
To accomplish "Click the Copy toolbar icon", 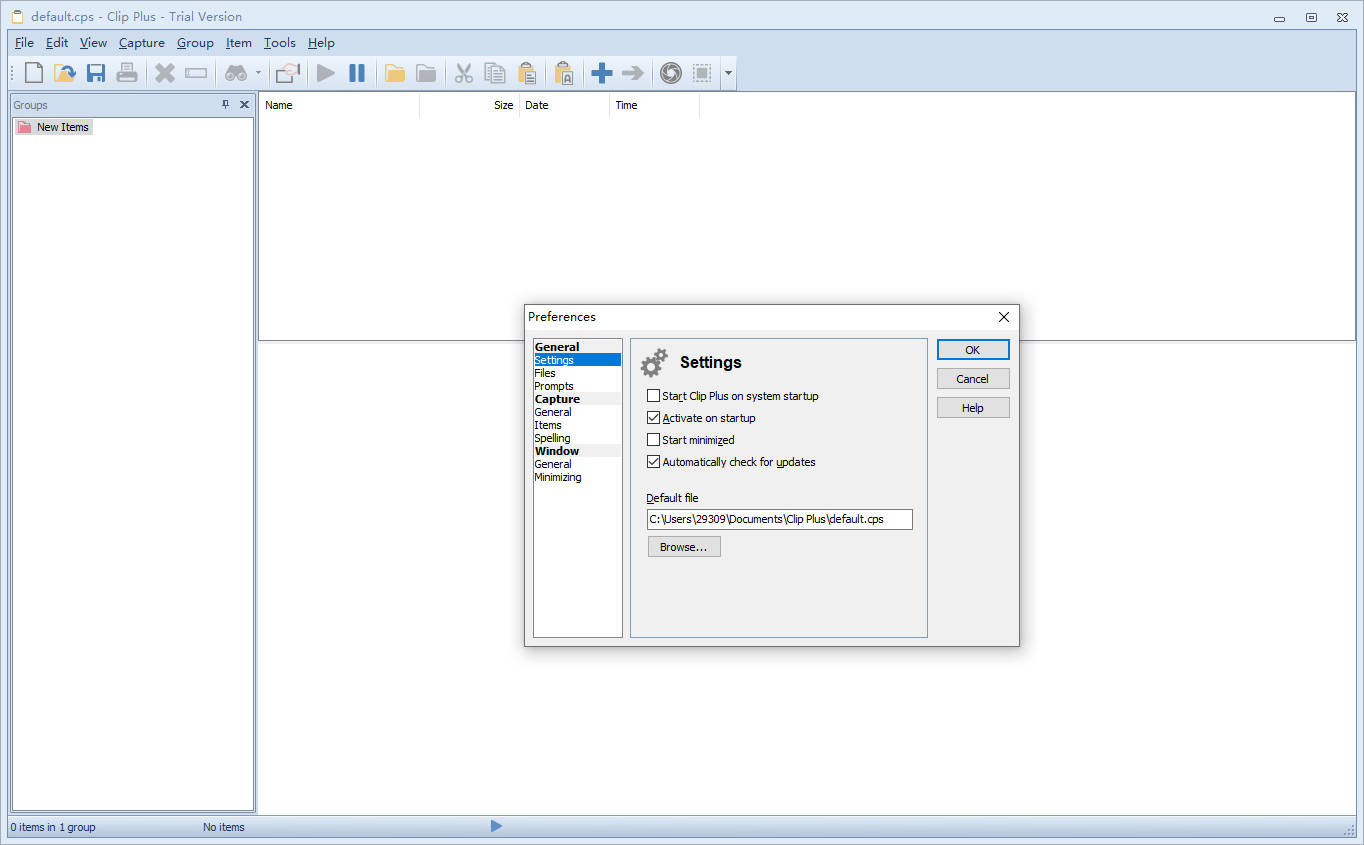I will 495,73.
